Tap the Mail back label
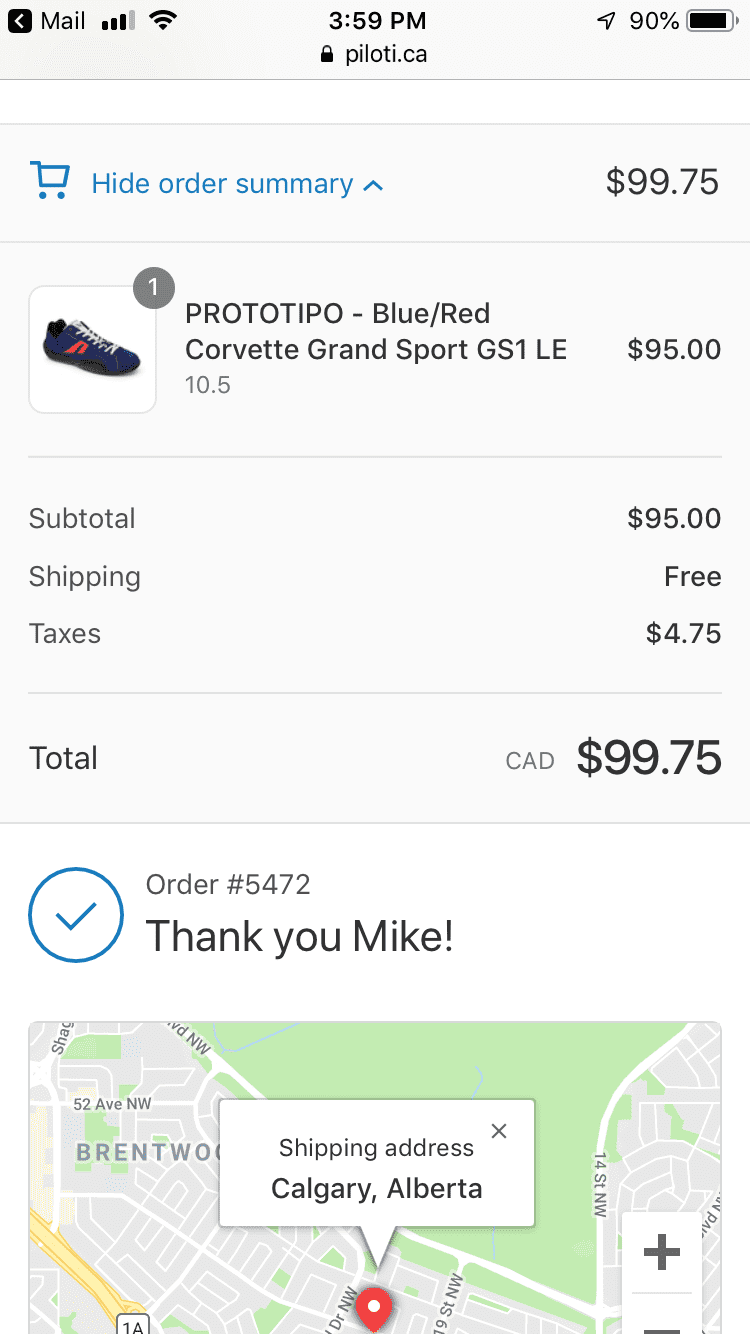 pyautogui.click(x=62, y=20)
